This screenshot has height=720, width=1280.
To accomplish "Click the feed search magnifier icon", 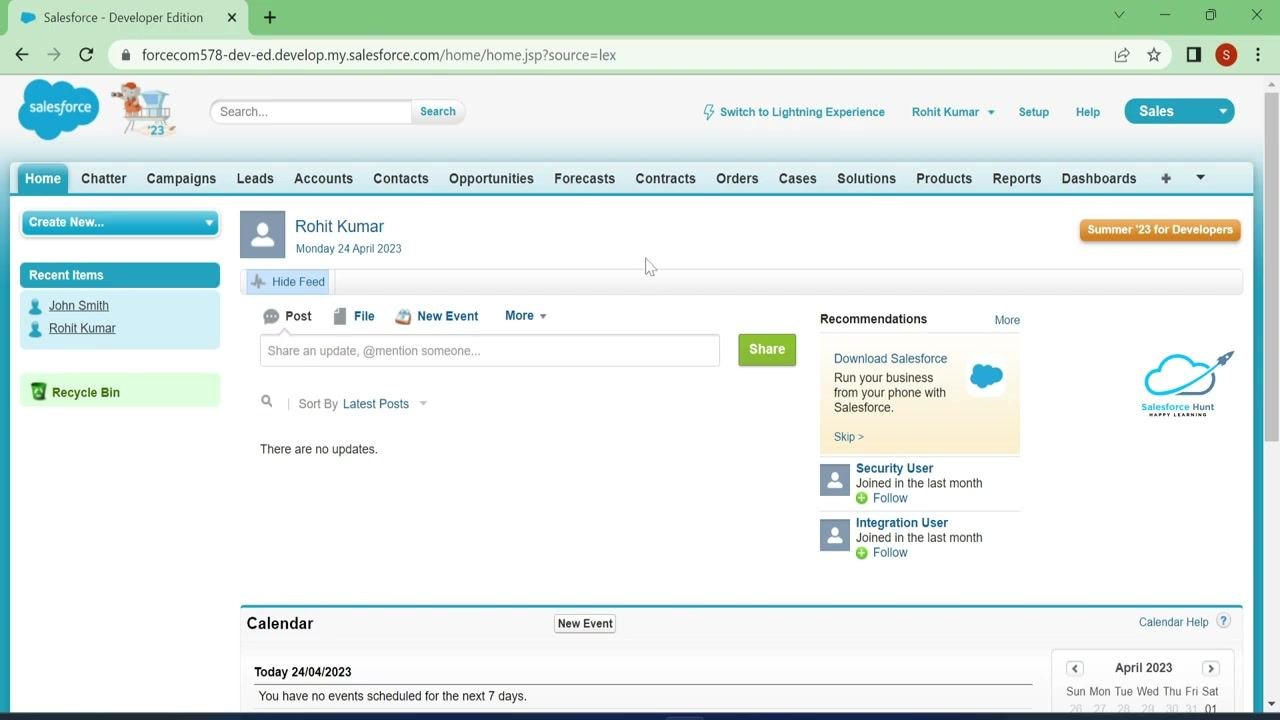I will (x=267, y=401).
